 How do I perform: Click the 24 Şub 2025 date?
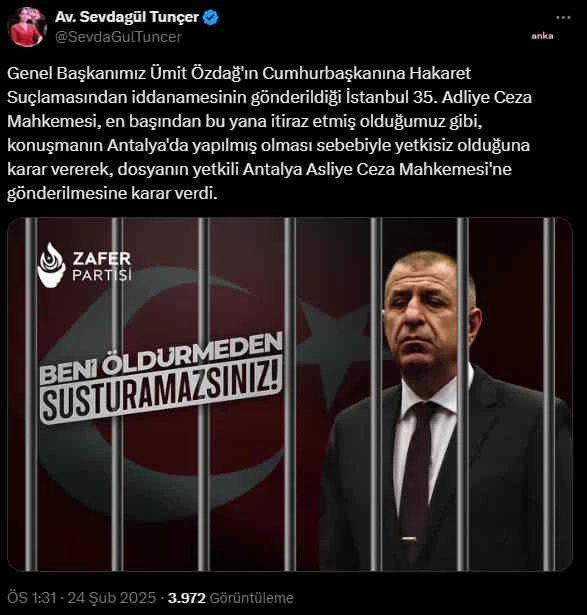pyautogui.click(x=112, y=598)
